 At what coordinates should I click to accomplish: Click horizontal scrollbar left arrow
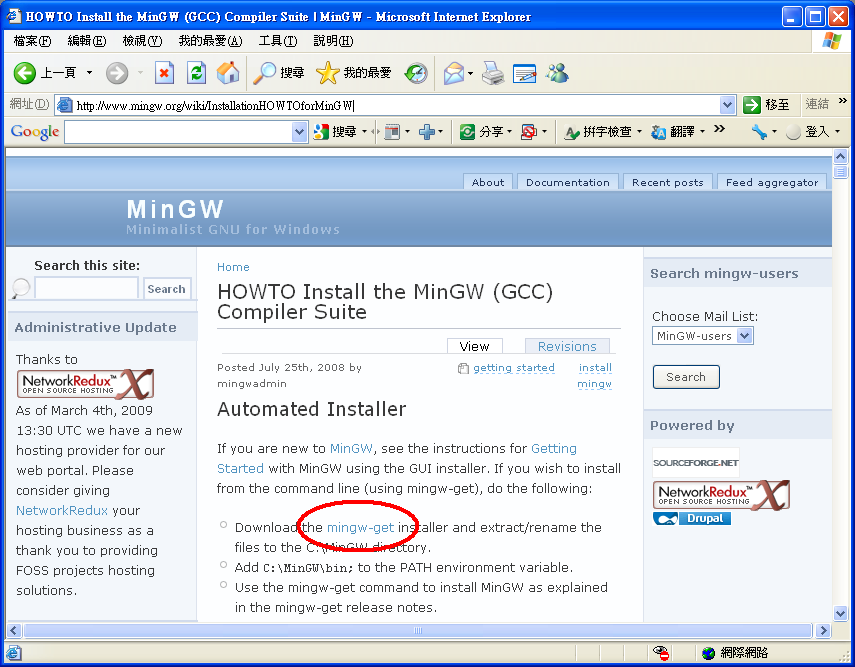(x=14, y=630)
